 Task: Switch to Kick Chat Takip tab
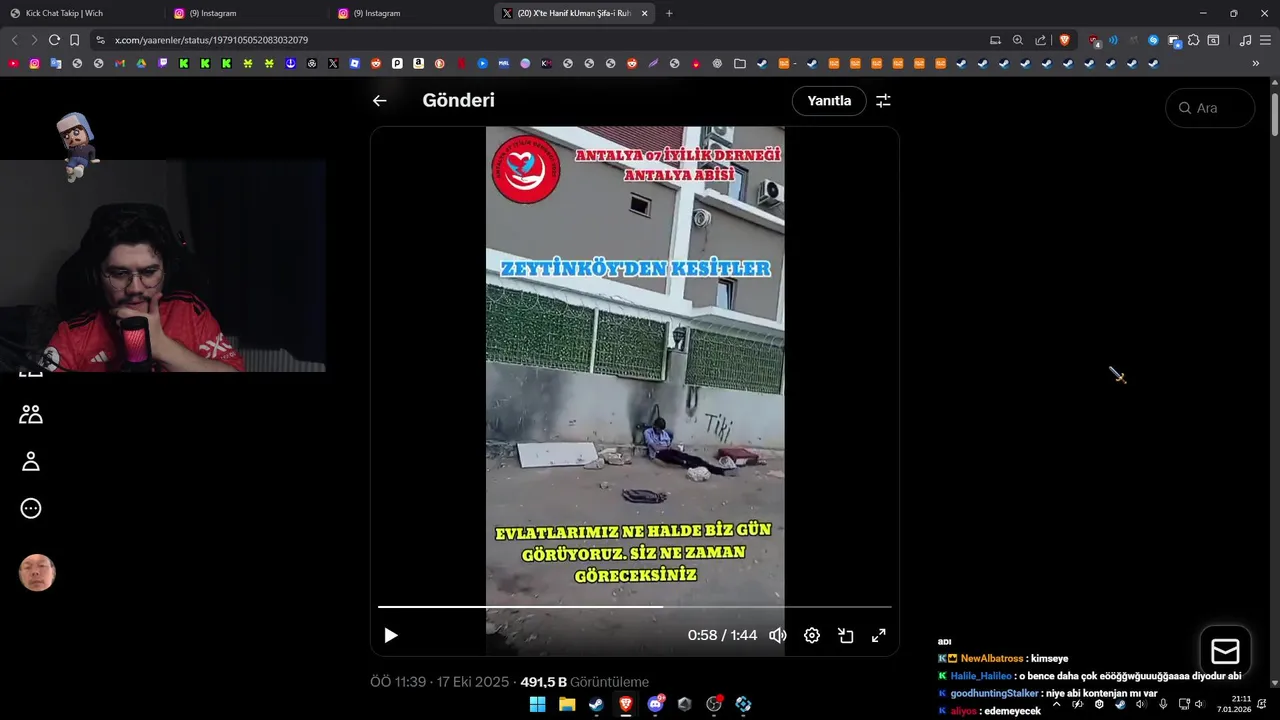point(82,13)
